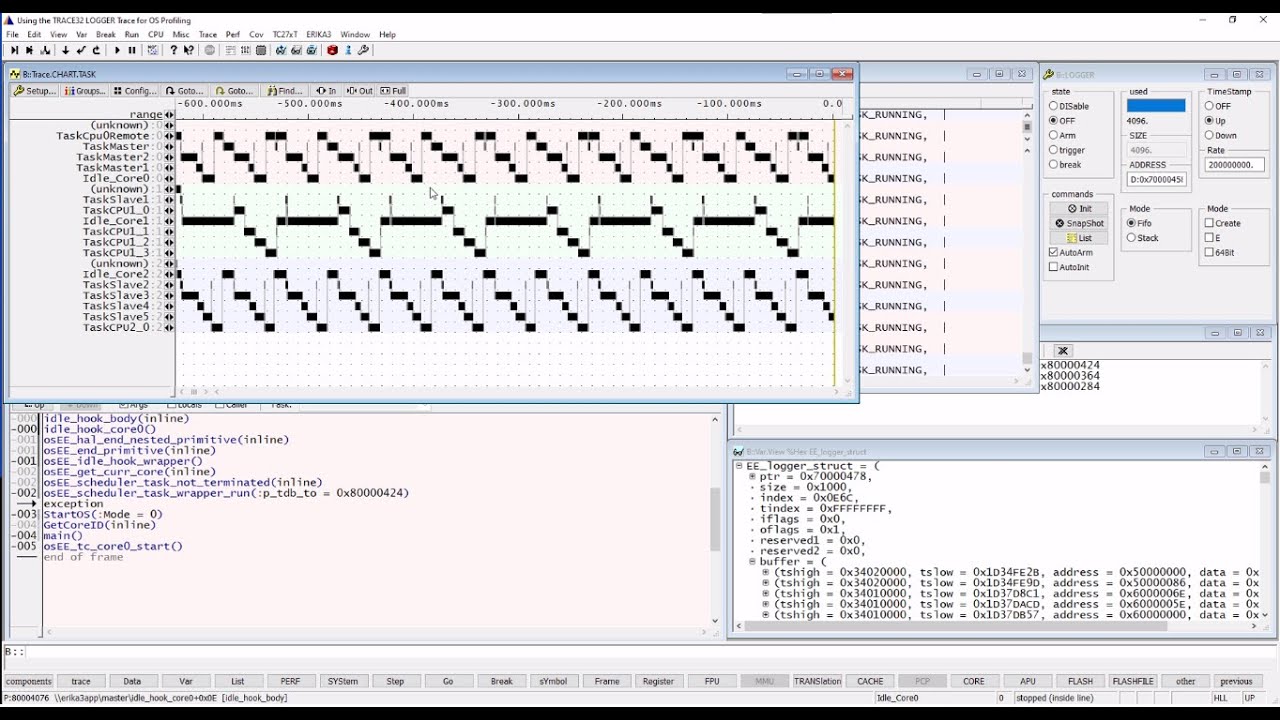Open the ERIKA3 menu
This screenshot has width=1280, height=720.
click(x=319, y=34)
